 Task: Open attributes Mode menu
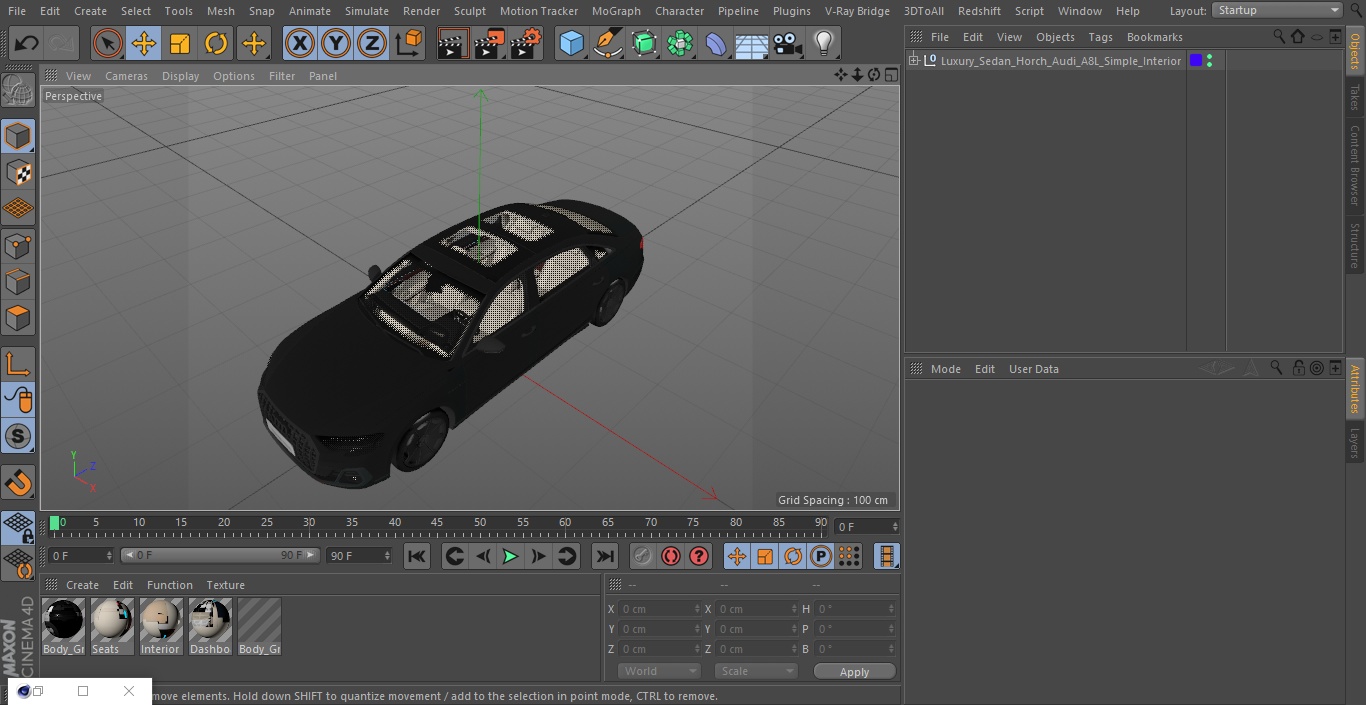tap(945, 369)
